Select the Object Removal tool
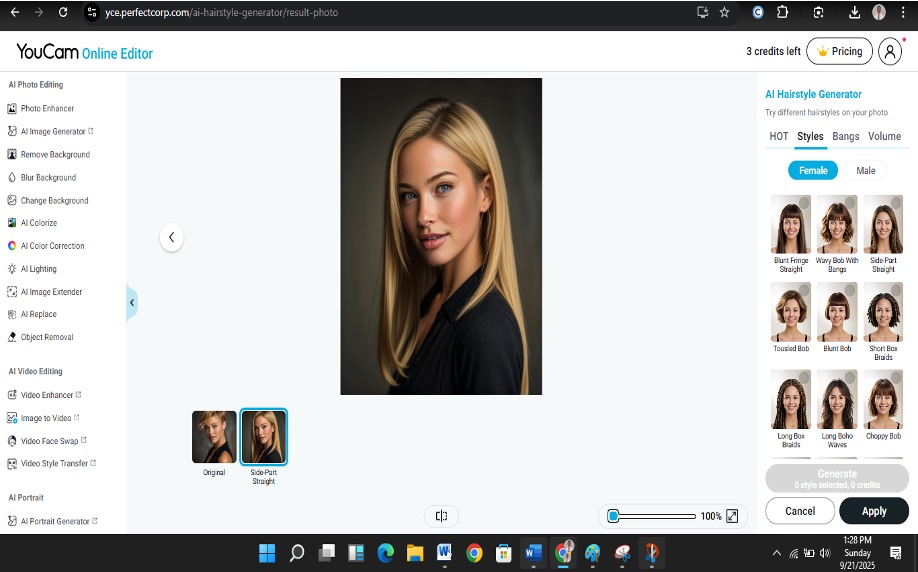 pyautogui.click(x=46, y=337)
